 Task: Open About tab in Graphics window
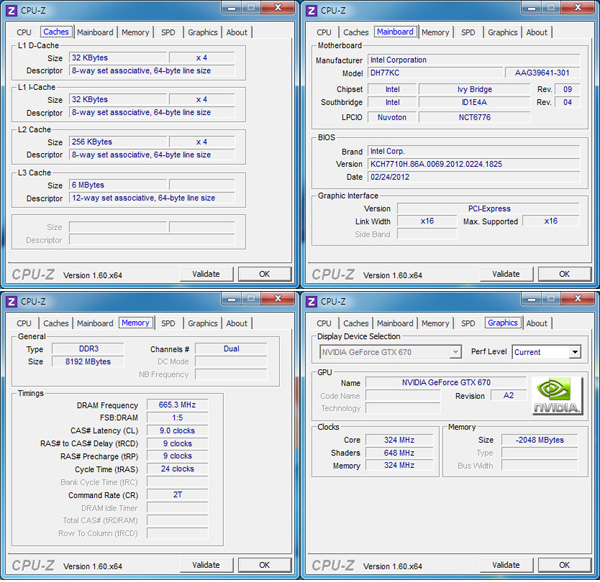[x=536, y=323]
